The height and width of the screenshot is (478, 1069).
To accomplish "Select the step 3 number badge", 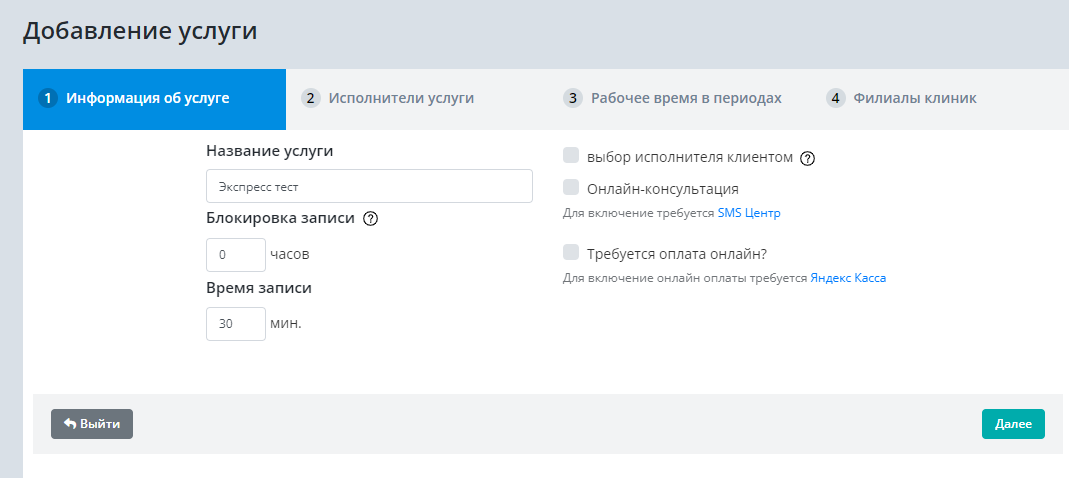I will point(573,98).
